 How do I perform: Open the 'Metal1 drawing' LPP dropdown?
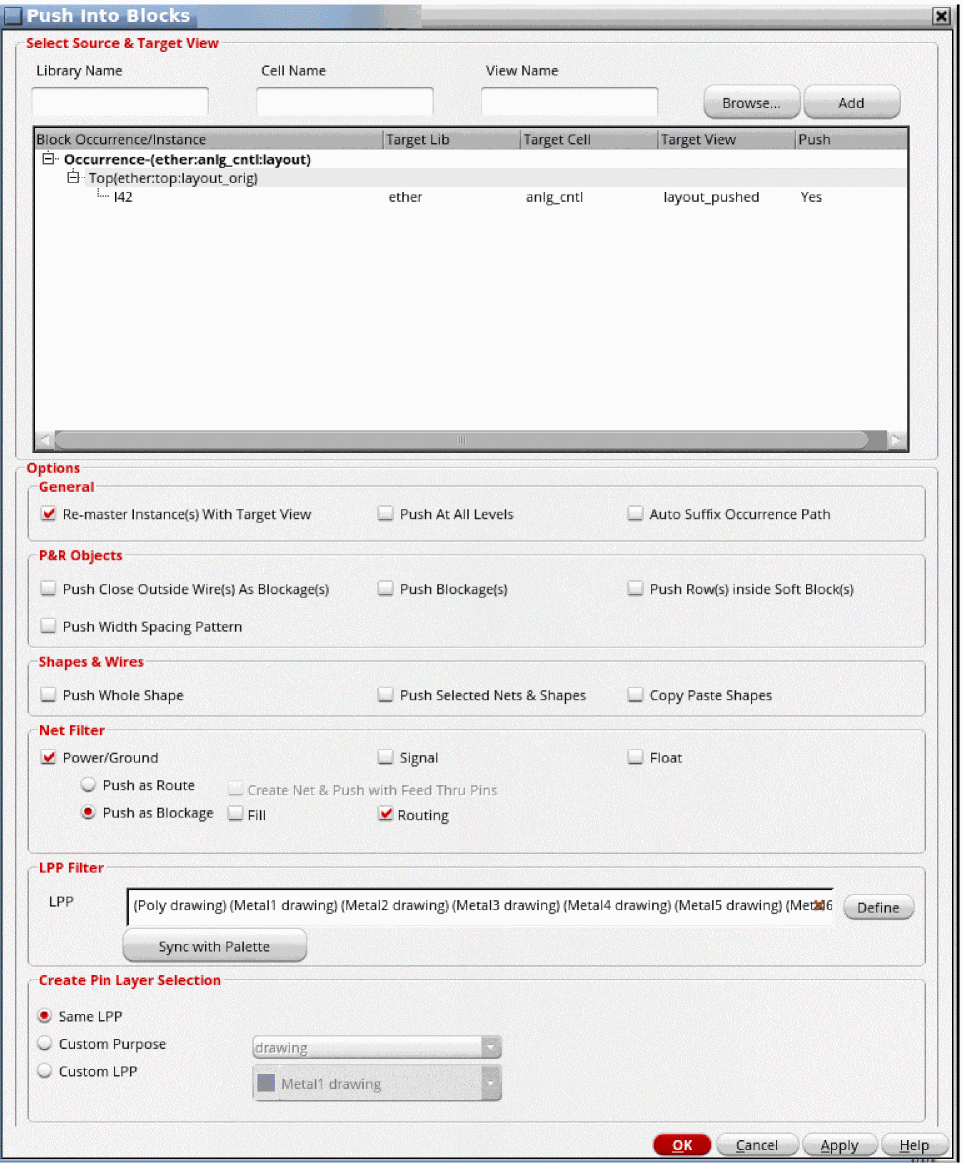click(377, 1083)
